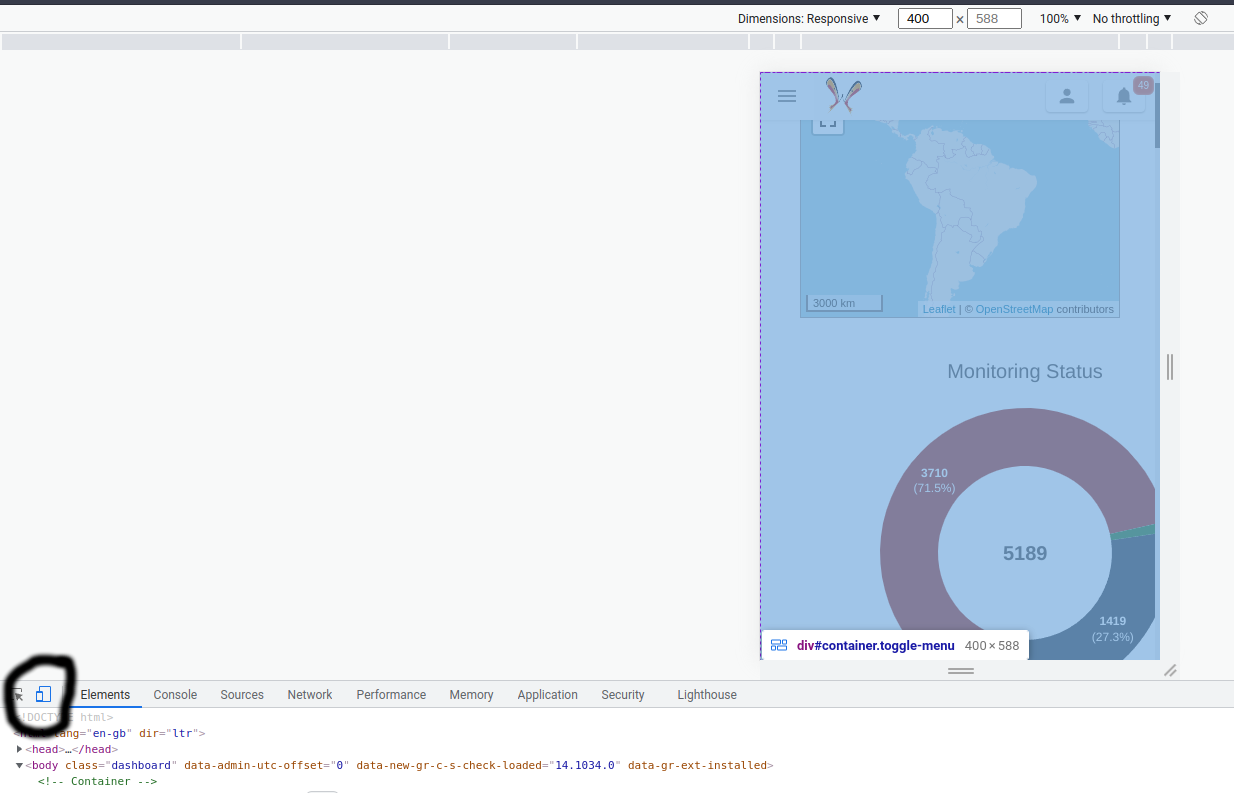Switch to the Console tab
Viewport: 1234px width, 793px height.
coord(175,694)
